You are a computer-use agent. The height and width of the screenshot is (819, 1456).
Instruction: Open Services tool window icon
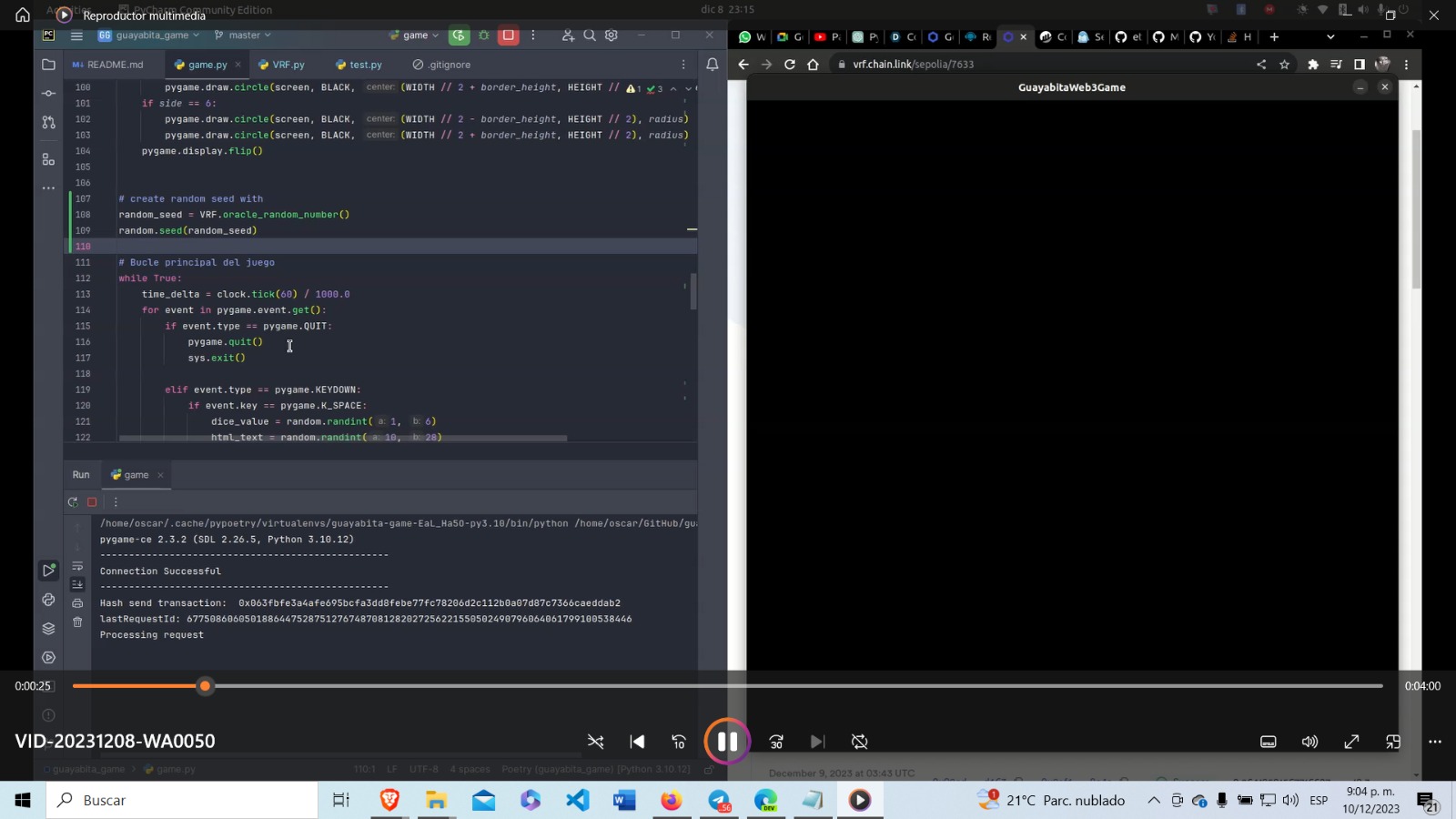click(x=48, y=657)
